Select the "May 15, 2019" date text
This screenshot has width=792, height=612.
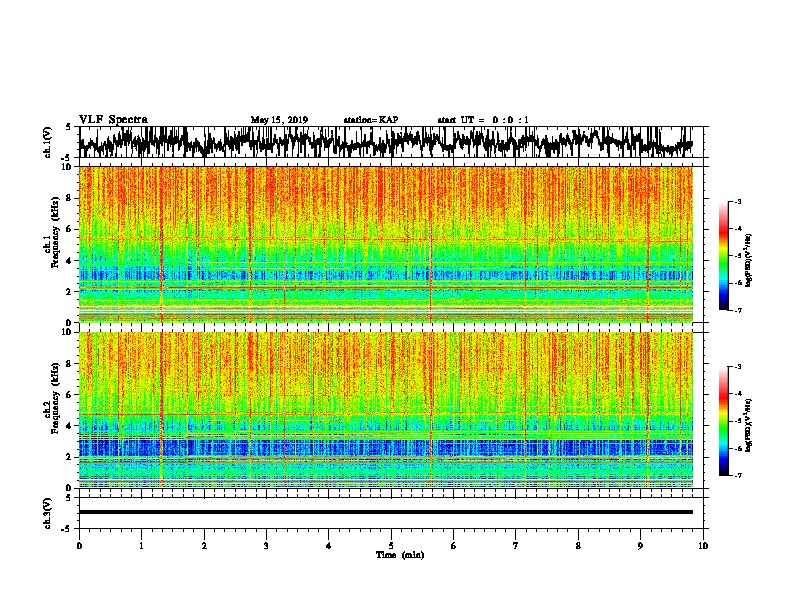[279, 120]
